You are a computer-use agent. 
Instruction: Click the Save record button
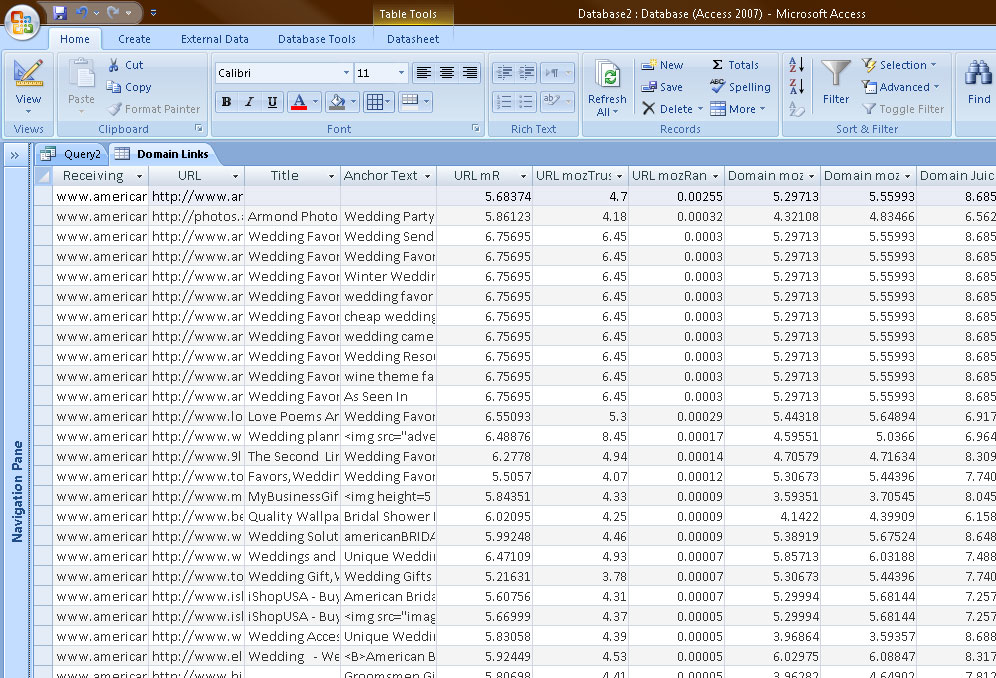662,87
